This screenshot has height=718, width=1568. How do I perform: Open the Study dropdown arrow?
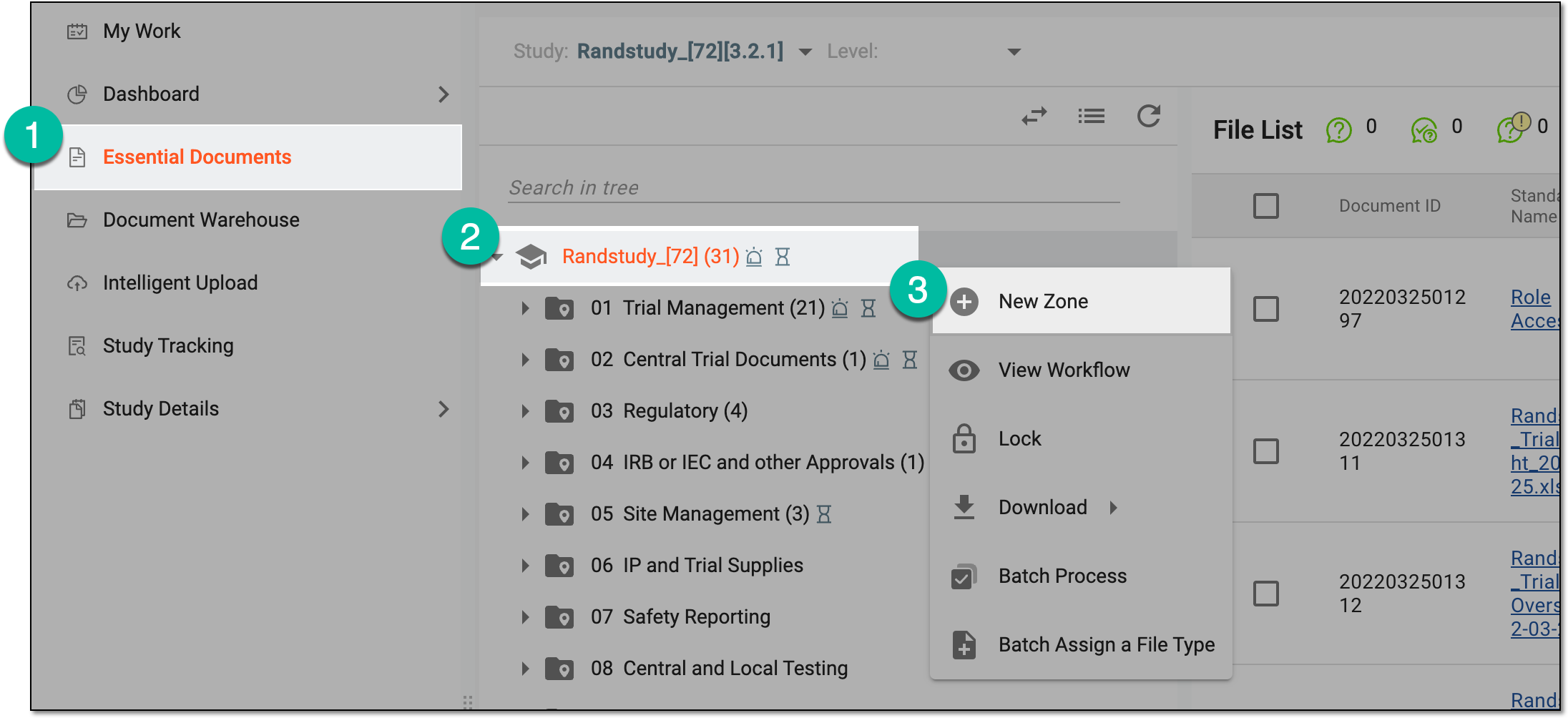click(805, 51)
